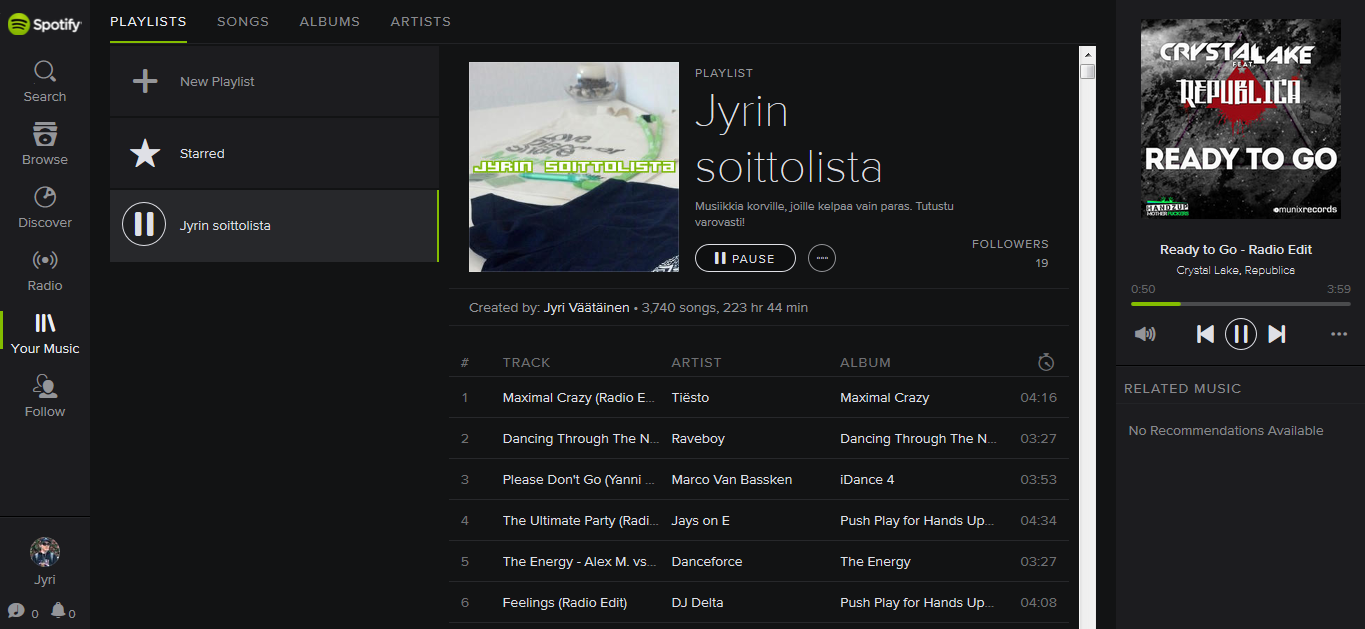1365x629 pixels.
Task: Click the Spotify logo
Action: point(45,24)
